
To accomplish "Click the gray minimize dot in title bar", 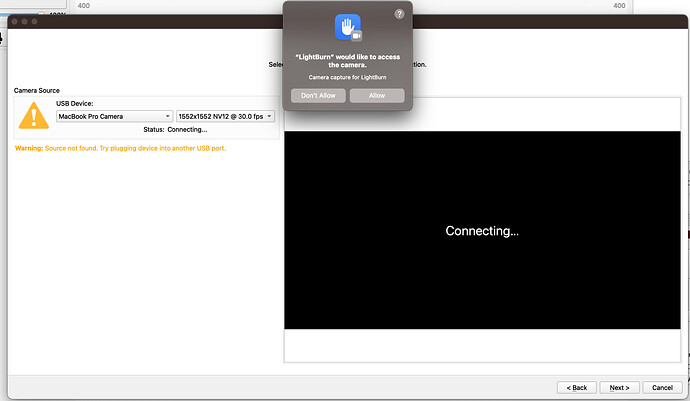I will pyautogui.click(x=24, y=22).
